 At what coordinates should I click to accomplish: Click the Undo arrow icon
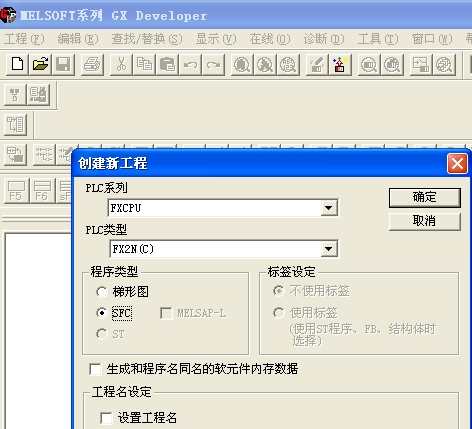click(190, 64)
